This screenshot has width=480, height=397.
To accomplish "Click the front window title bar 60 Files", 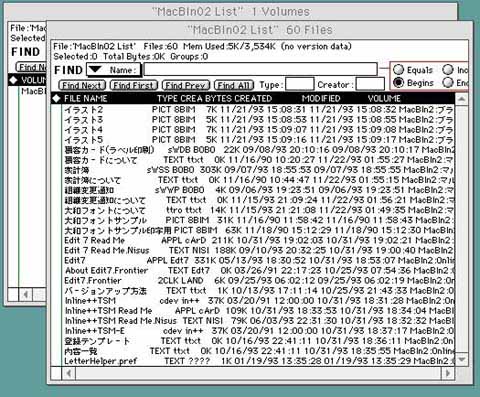I will 259,30.
